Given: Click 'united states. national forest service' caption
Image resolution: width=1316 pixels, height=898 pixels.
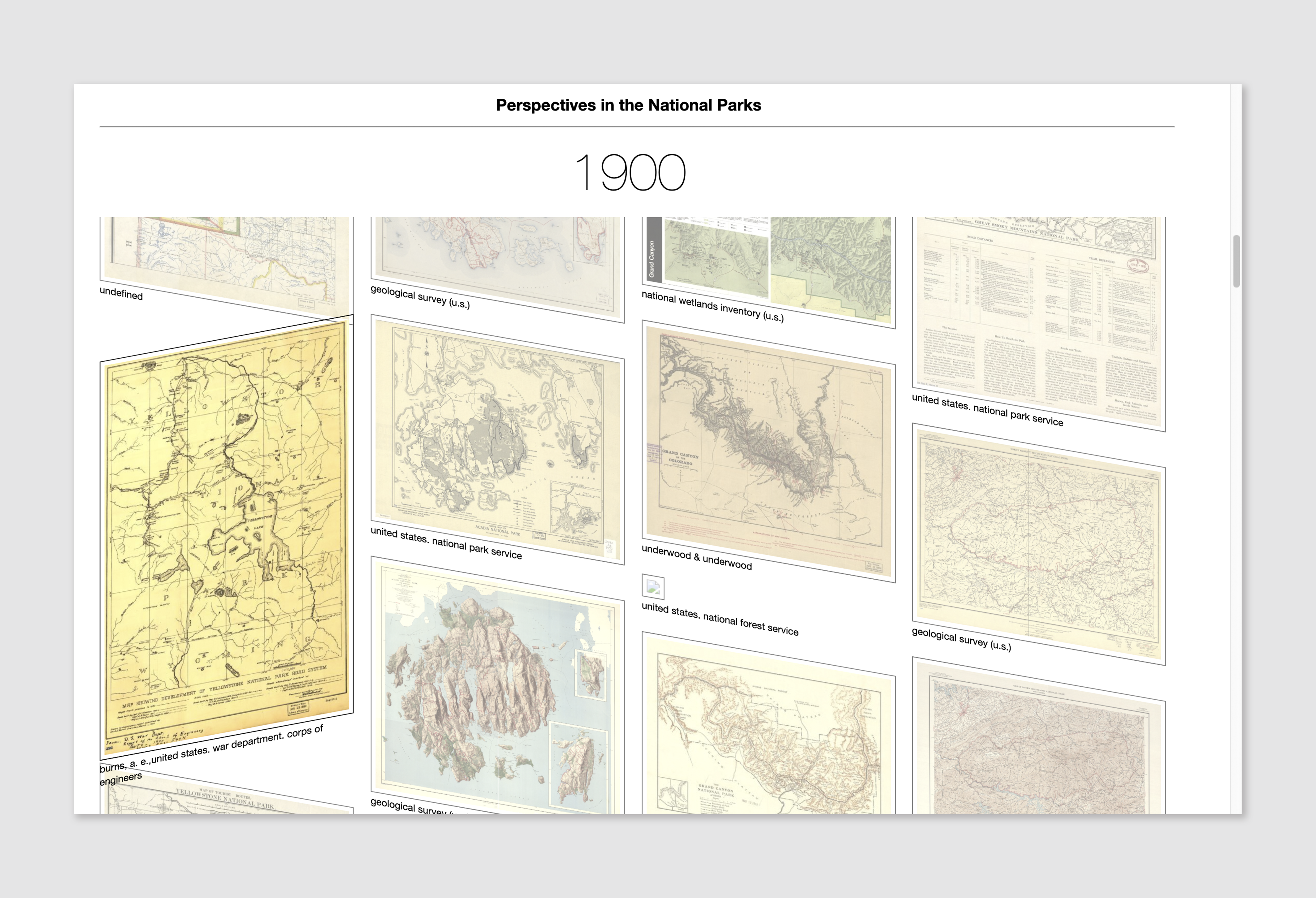Looking at the screenshot, I should [x=720, y=619].
